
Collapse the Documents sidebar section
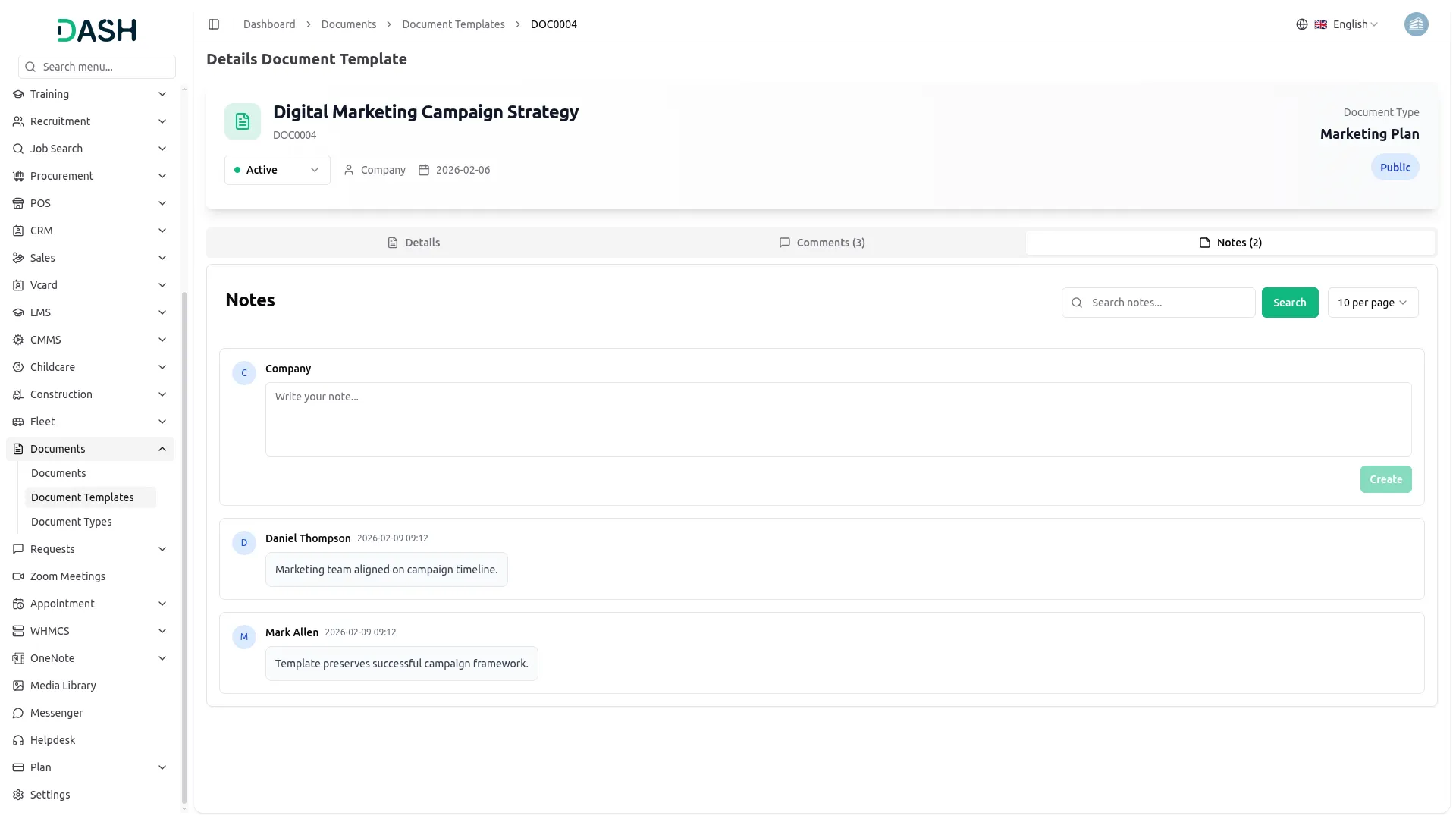162,449
